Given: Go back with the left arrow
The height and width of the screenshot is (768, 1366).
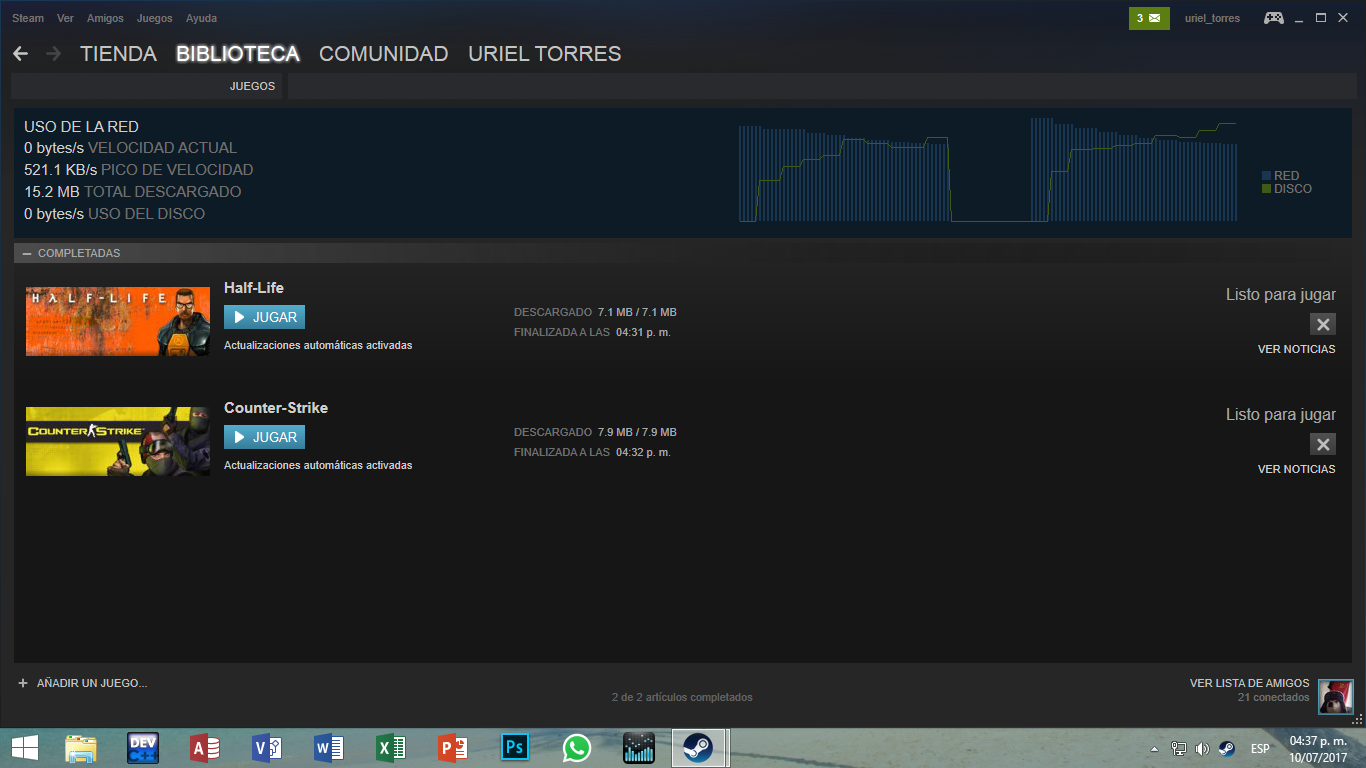Looking at the screenshot, I should pos(20,54).
